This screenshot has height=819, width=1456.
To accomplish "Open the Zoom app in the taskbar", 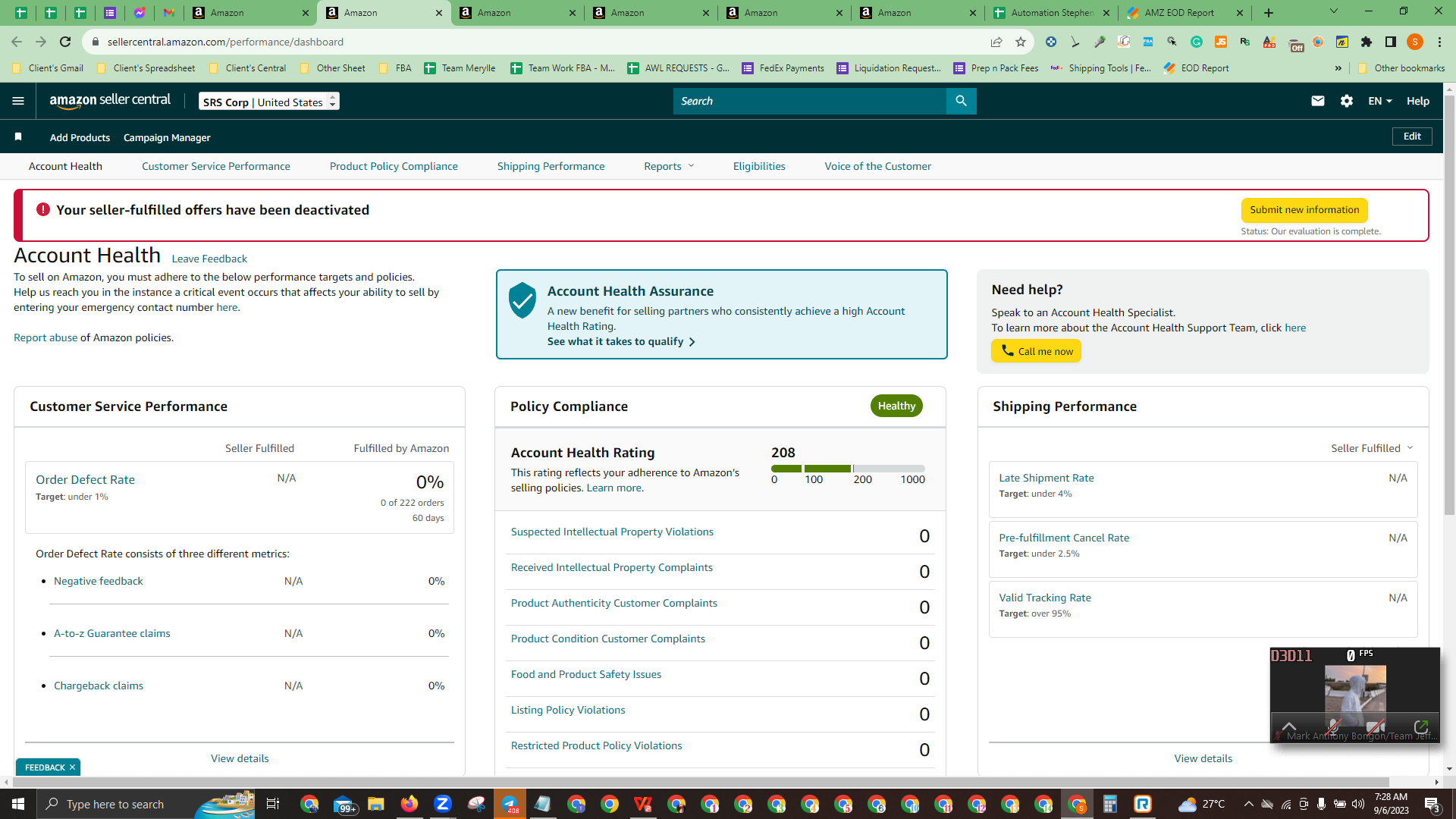I will 443,804.
